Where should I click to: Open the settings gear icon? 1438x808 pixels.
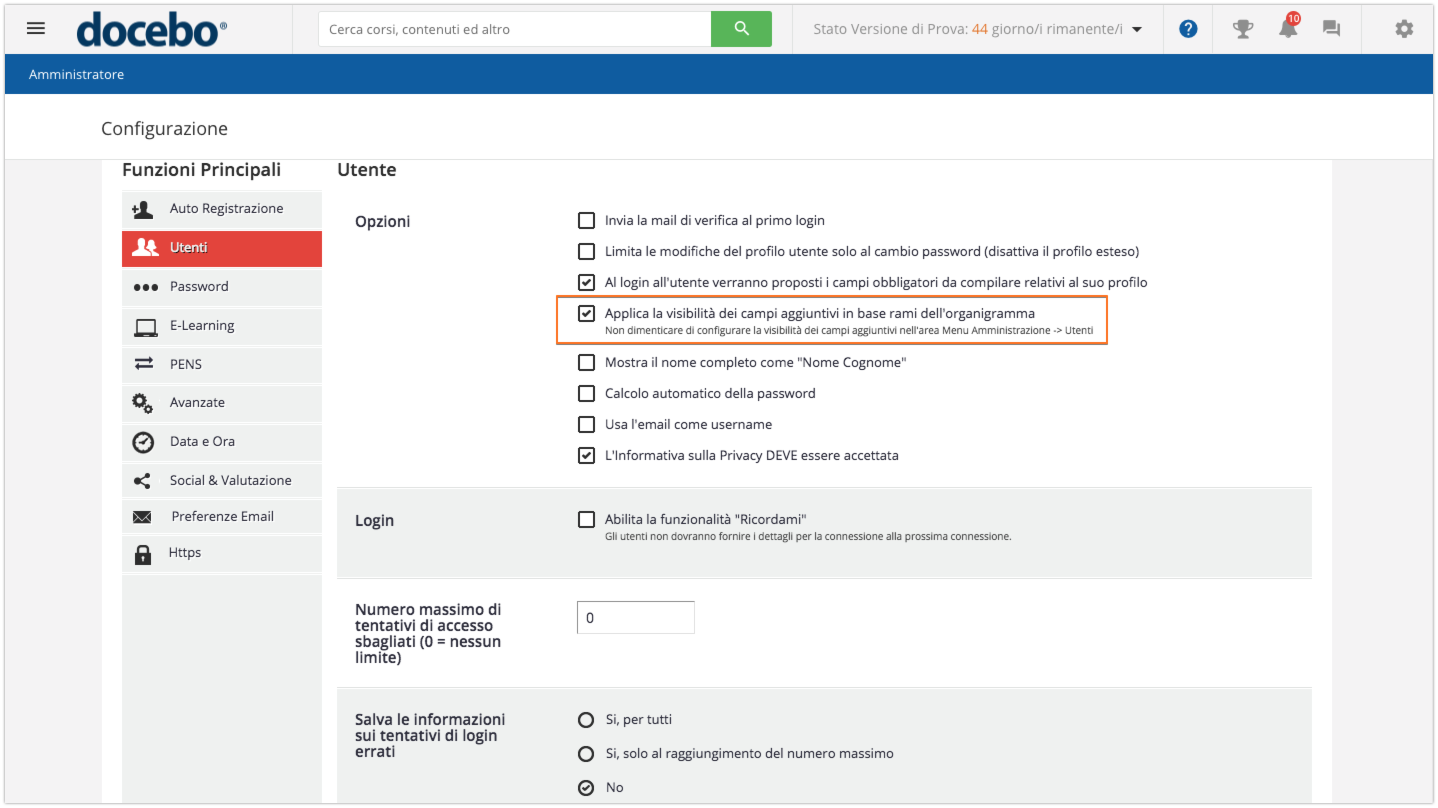(1404, 29)
